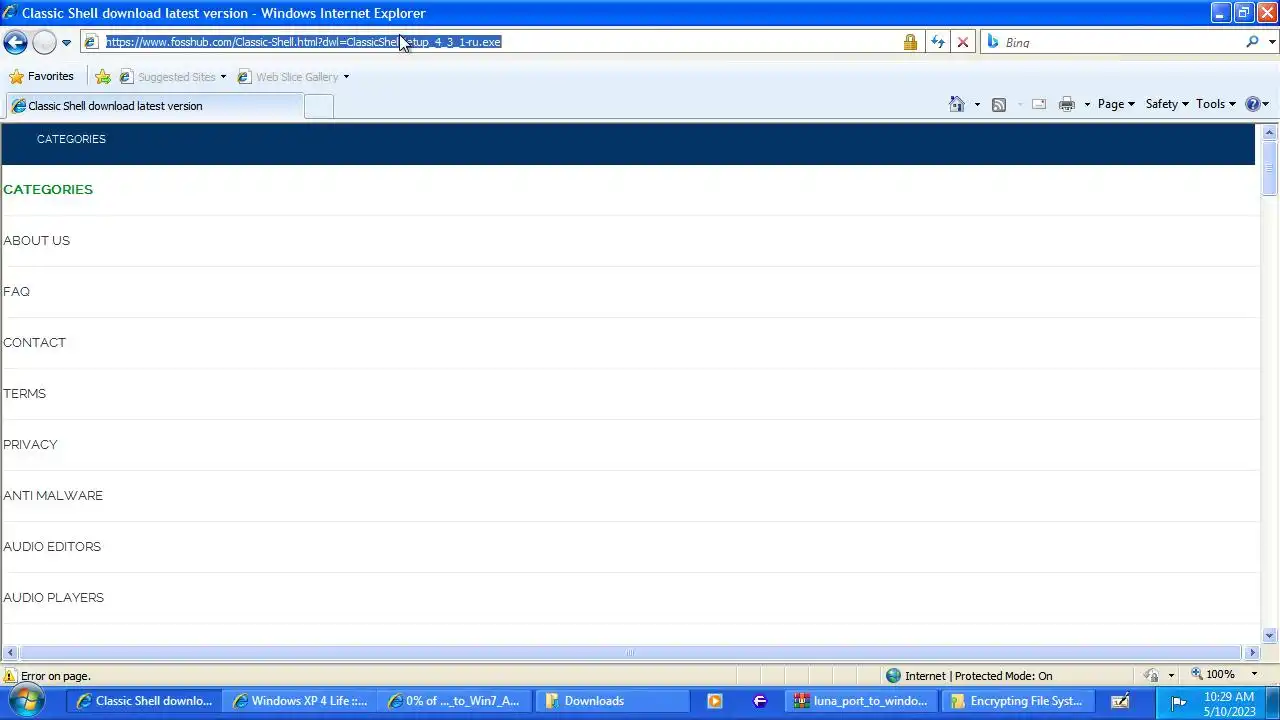The image size is (1280, 720).
Task: Open Suggested Sites link
Action: pos(167,77)
